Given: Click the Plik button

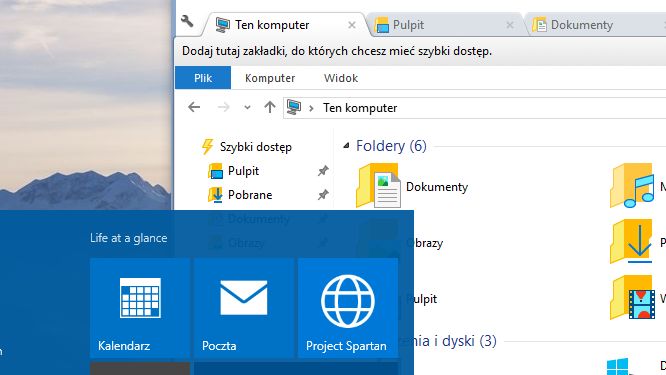Looking at the screenshot, I should pyautogui.click(x=203, y=78).
